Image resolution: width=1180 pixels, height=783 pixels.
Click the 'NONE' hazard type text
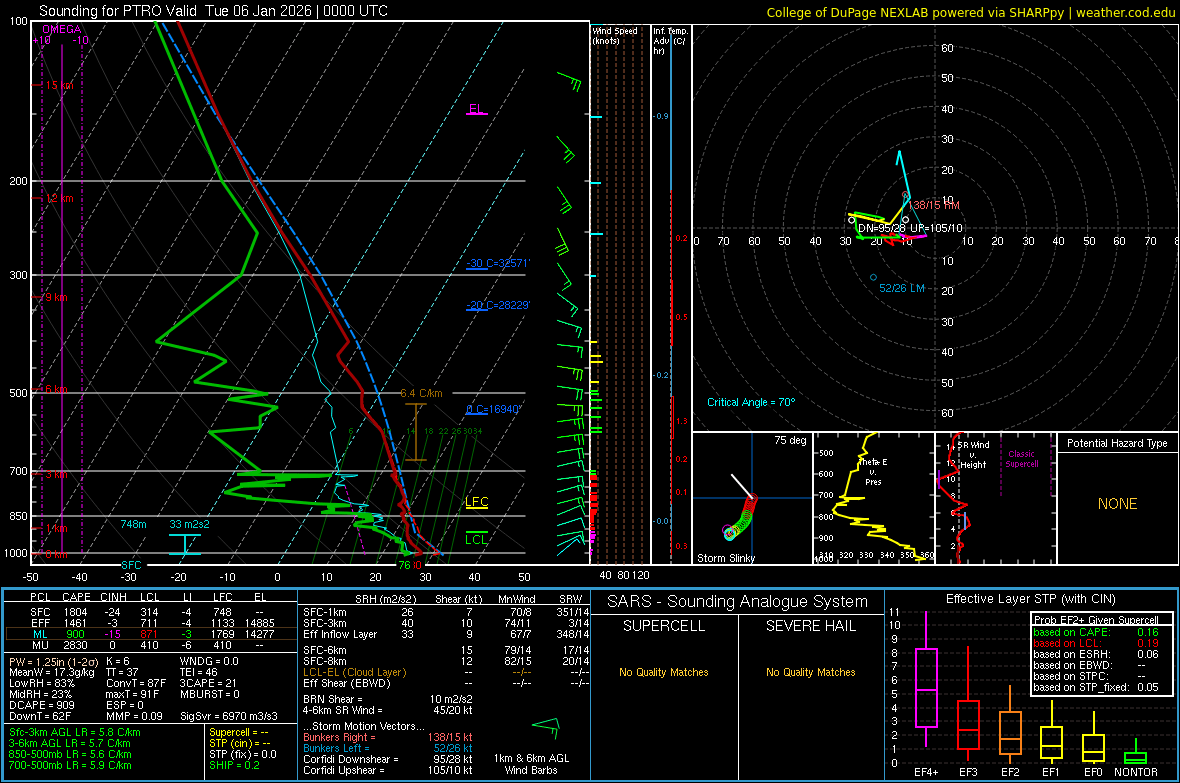(x=1118, y=504)
